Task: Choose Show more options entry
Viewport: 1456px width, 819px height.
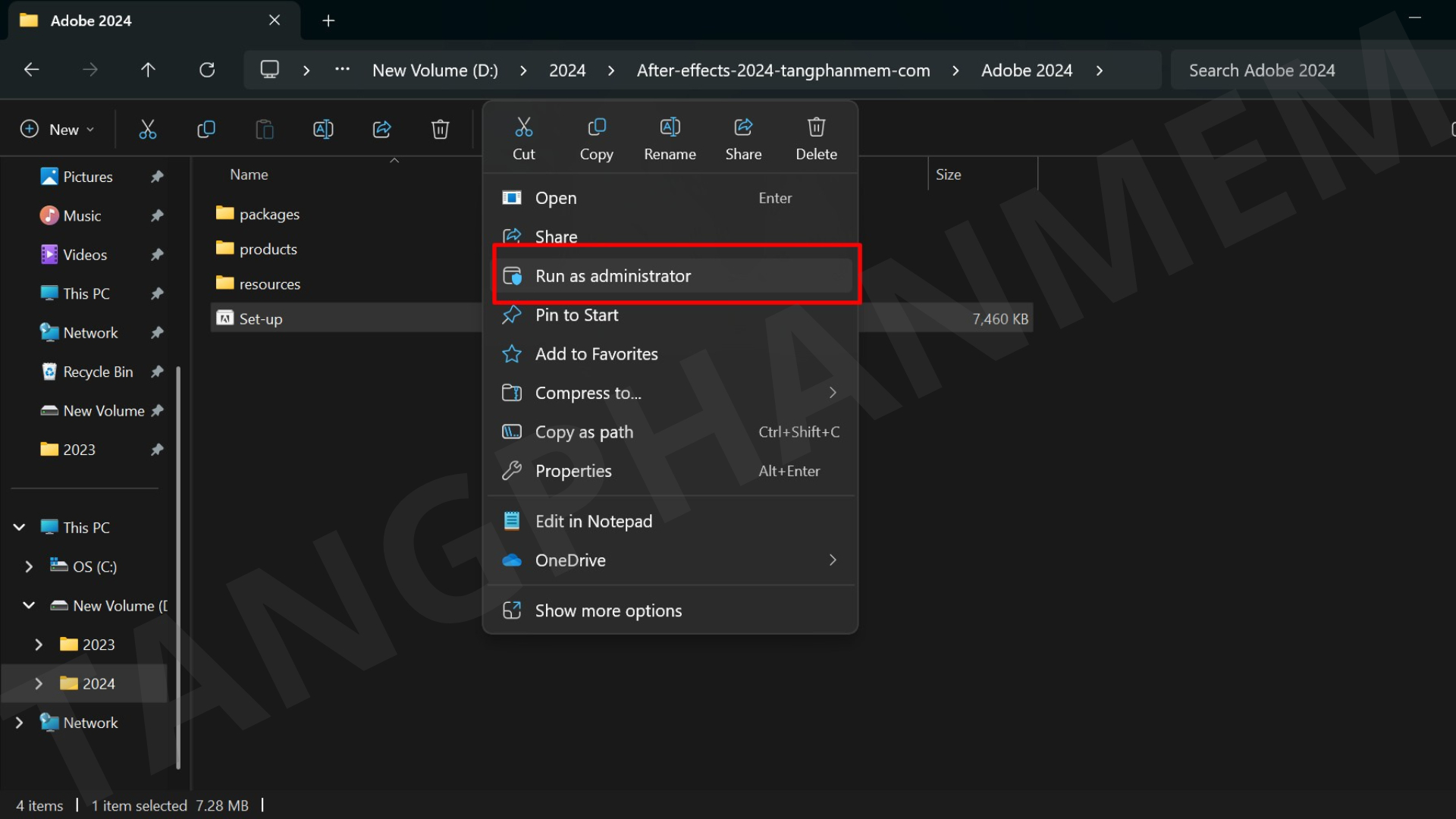Action: pos(608,610)
